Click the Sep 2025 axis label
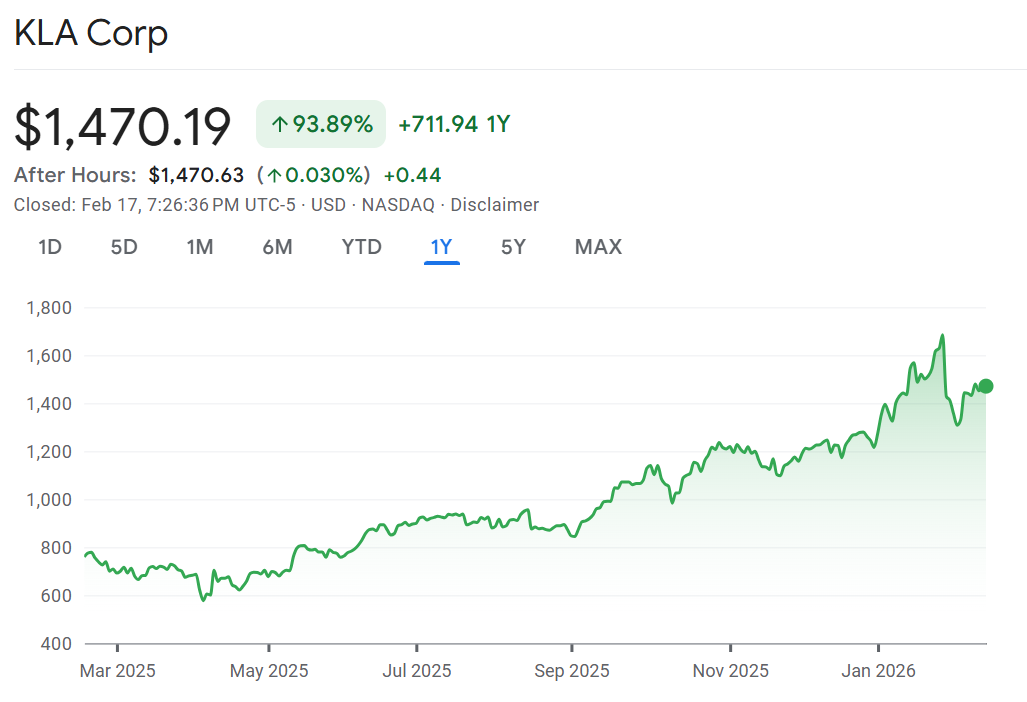1027x702 pixels. [571, 670]
